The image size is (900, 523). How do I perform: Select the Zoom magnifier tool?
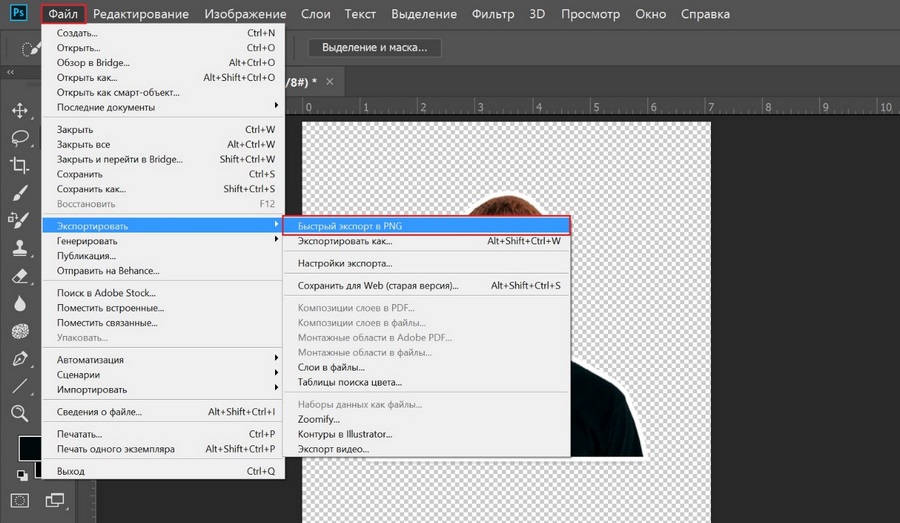[19, 413]
